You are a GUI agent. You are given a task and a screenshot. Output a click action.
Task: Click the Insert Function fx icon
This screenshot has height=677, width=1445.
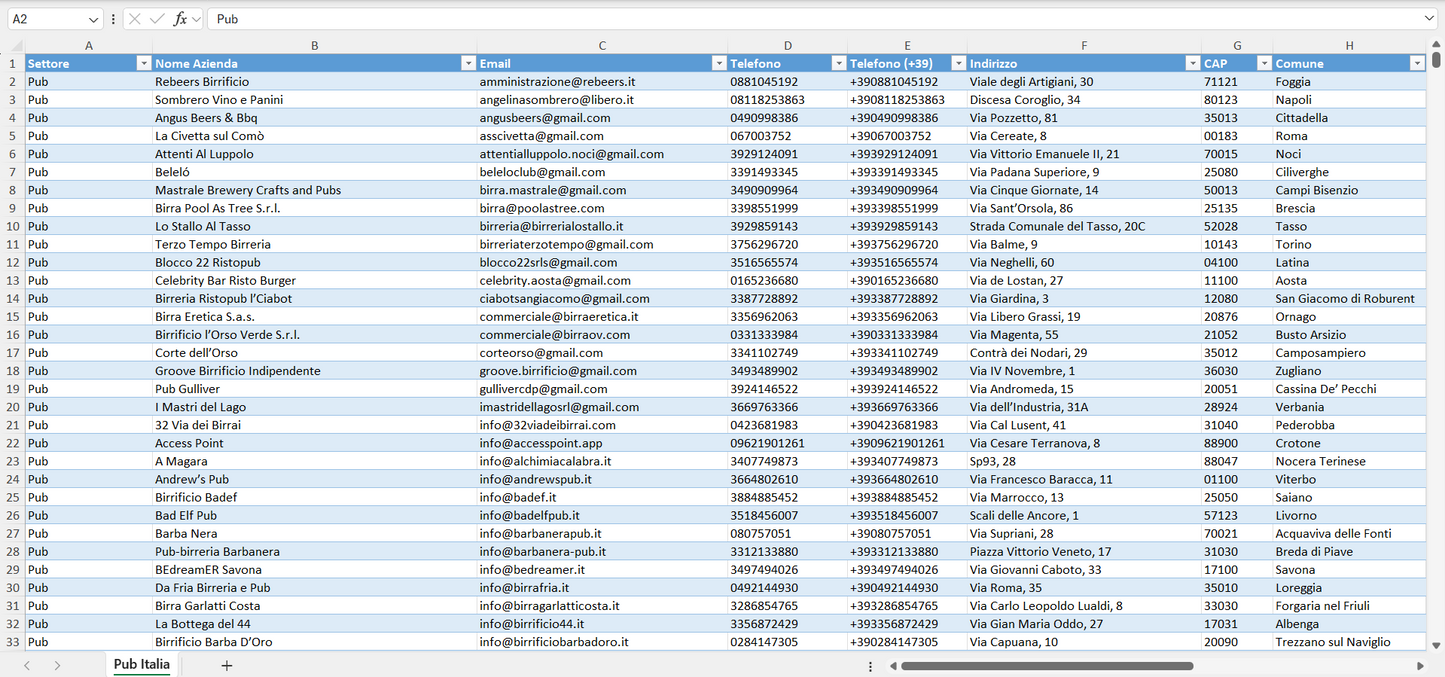click(x=180, y=19)
